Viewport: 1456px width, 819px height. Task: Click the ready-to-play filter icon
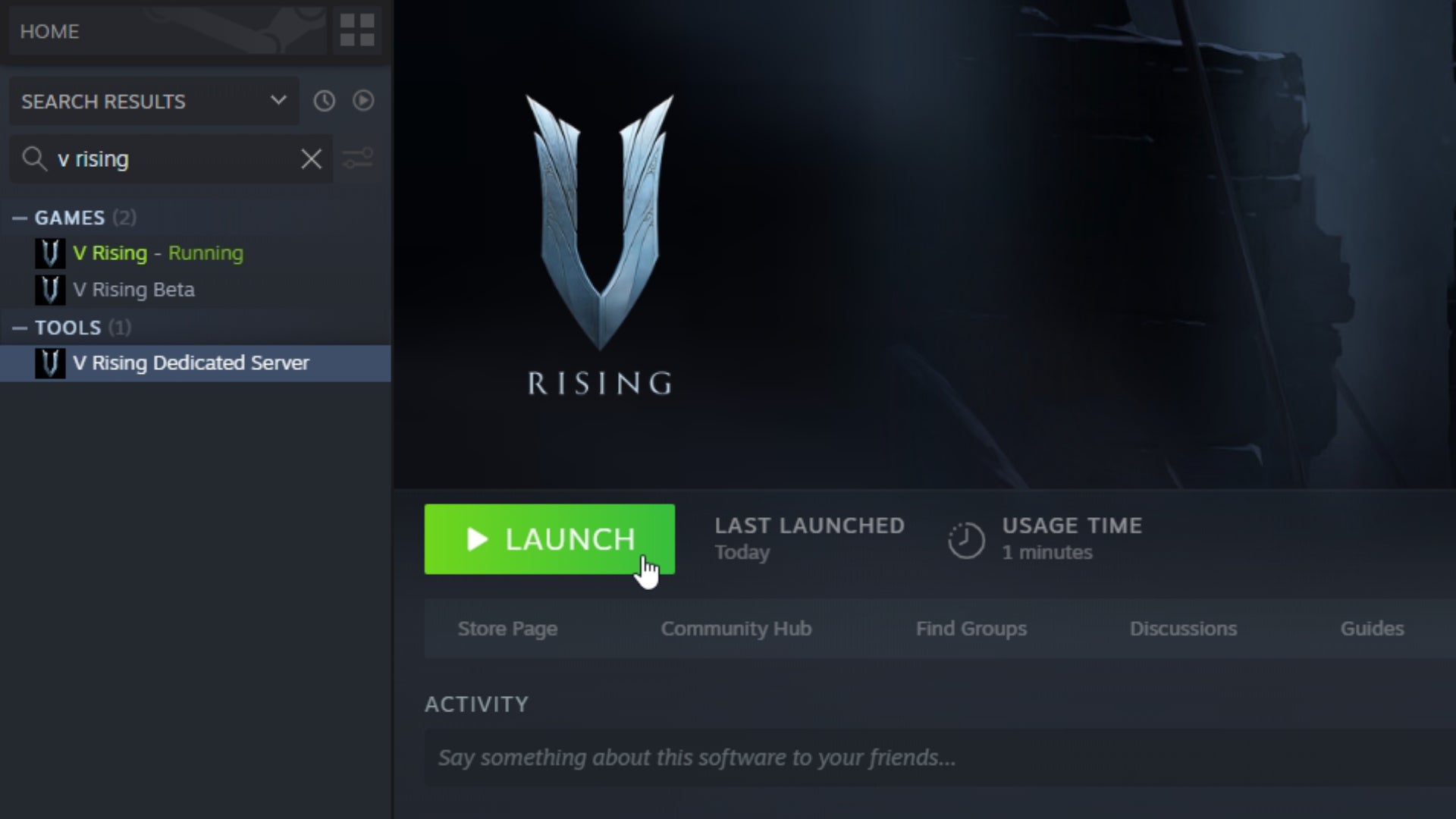click(x=363, y=101)
